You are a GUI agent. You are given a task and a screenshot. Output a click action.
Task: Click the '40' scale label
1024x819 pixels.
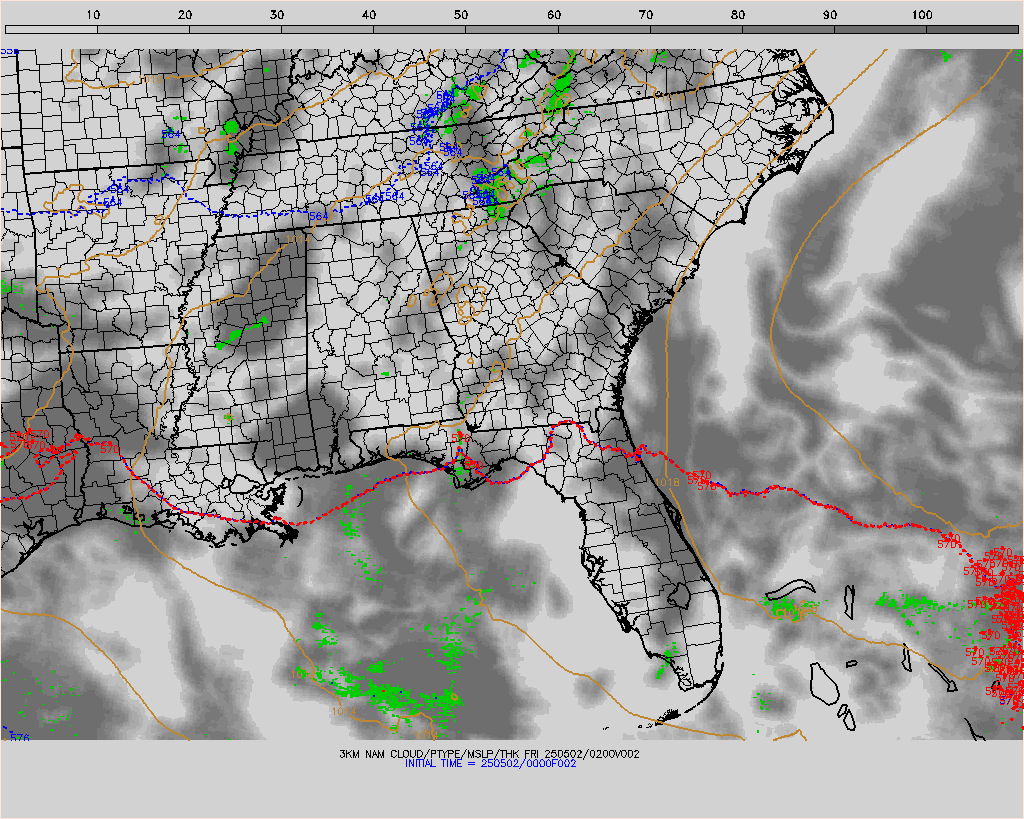coord(369,14)
